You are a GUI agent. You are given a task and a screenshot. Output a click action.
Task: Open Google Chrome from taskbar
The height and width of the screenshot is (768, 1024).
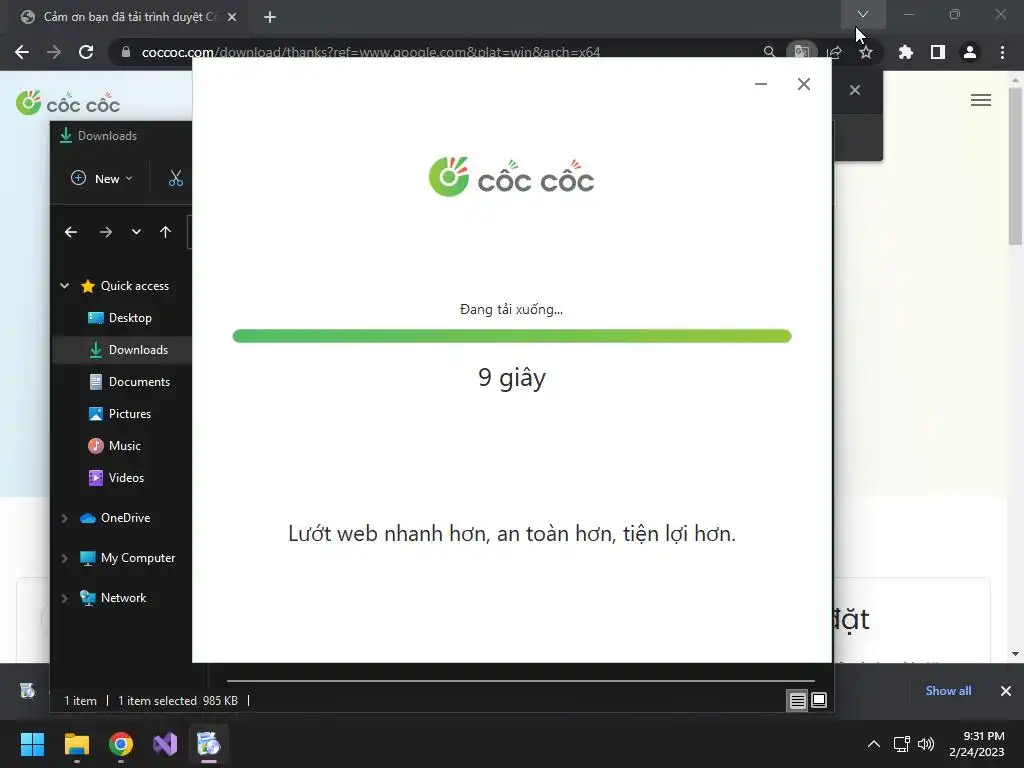coord(121,744)
